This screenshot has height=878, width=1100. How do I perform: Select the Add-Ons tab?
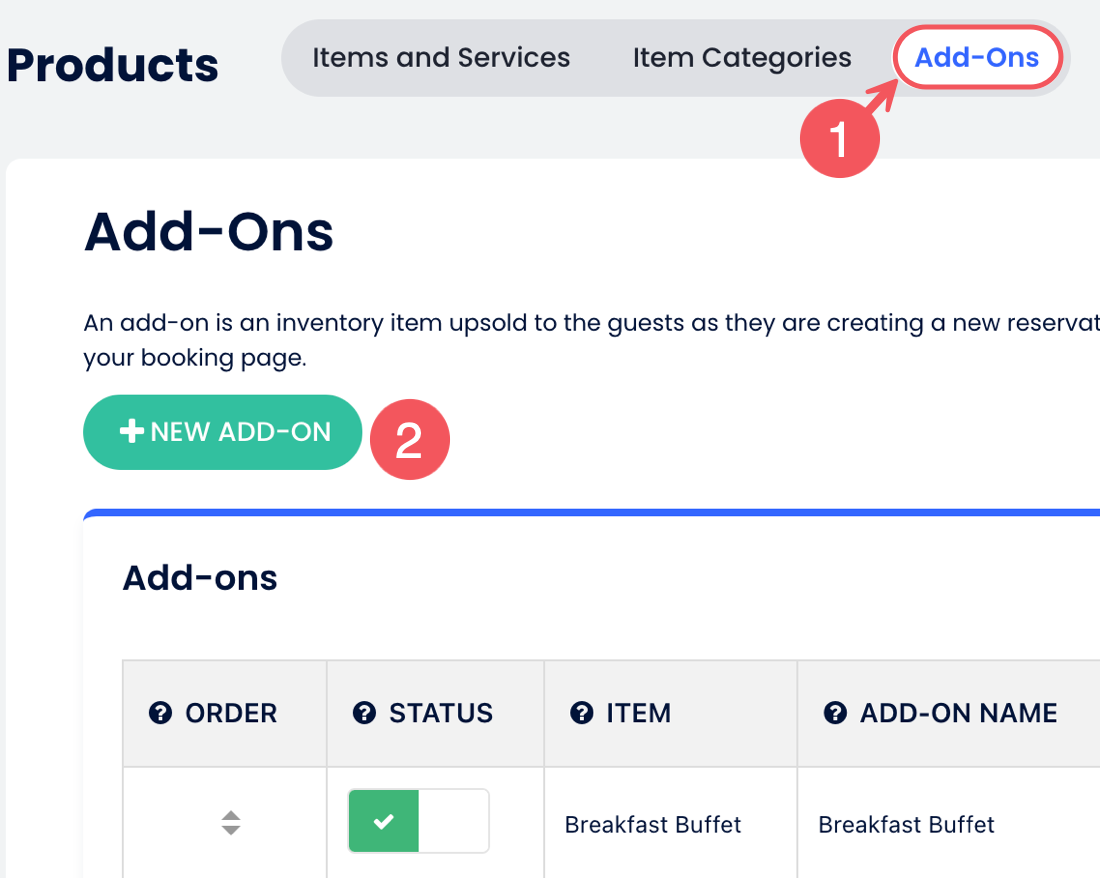coord(977,58)
